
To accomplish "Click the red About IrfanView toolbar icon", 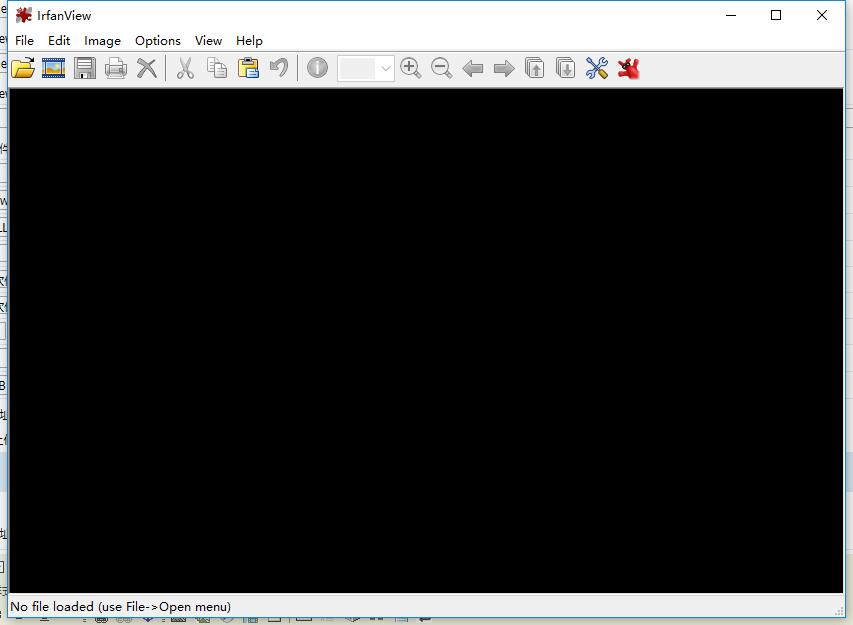I will (x=627, y=68).
